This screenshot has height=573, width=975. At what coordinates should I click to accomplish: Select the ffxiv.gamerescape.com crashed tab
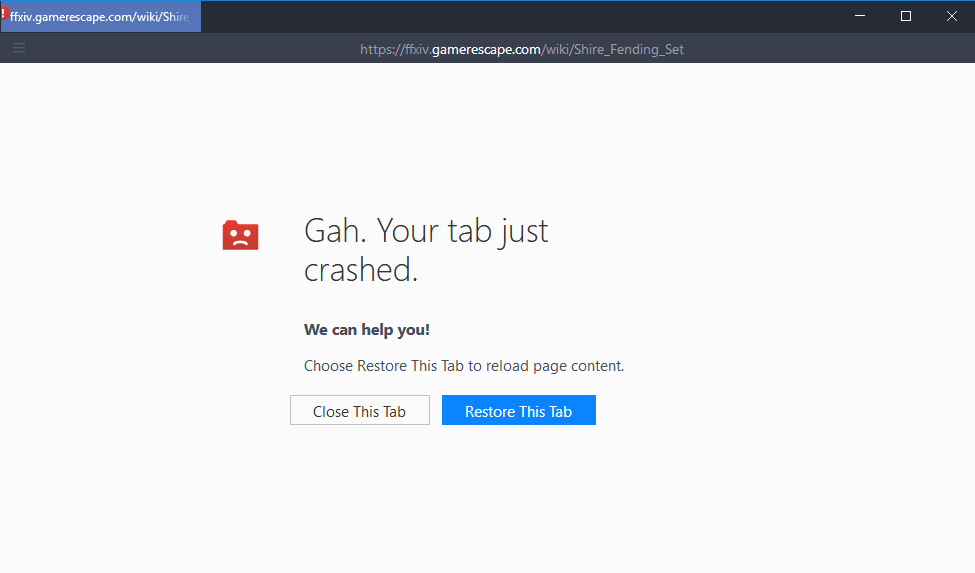click(x=101, y=17)
